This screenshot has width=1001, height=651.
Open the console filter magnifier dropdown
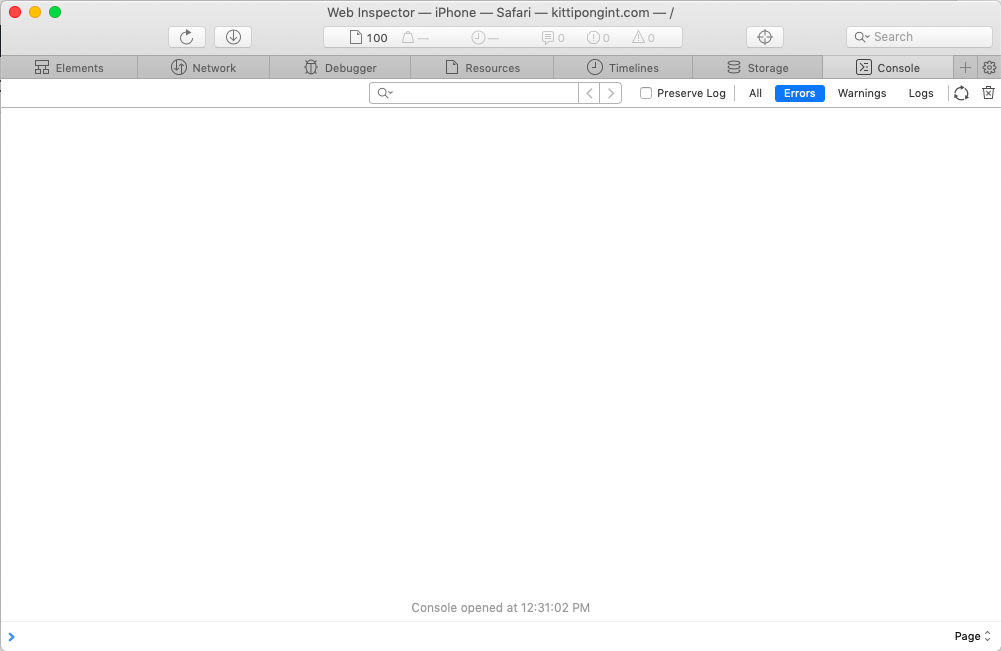[x=385, y=93]
